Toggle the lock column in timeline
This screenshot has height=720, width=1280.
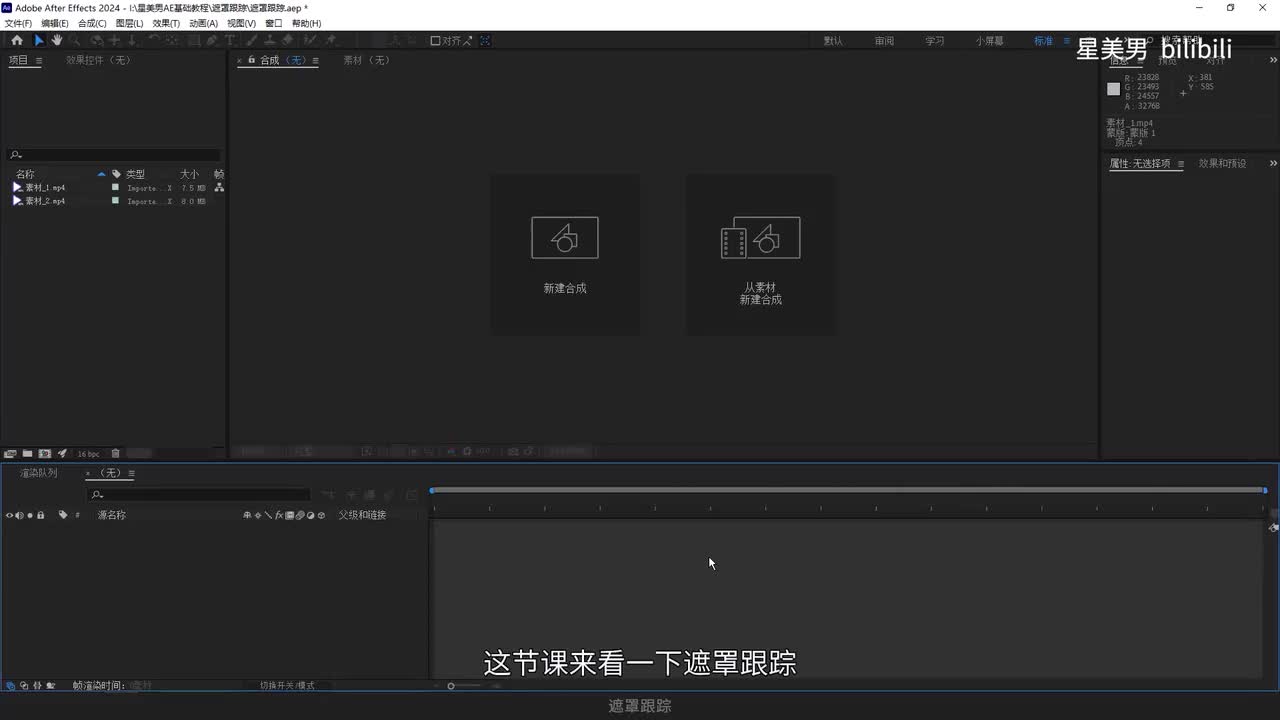(41, 515)
